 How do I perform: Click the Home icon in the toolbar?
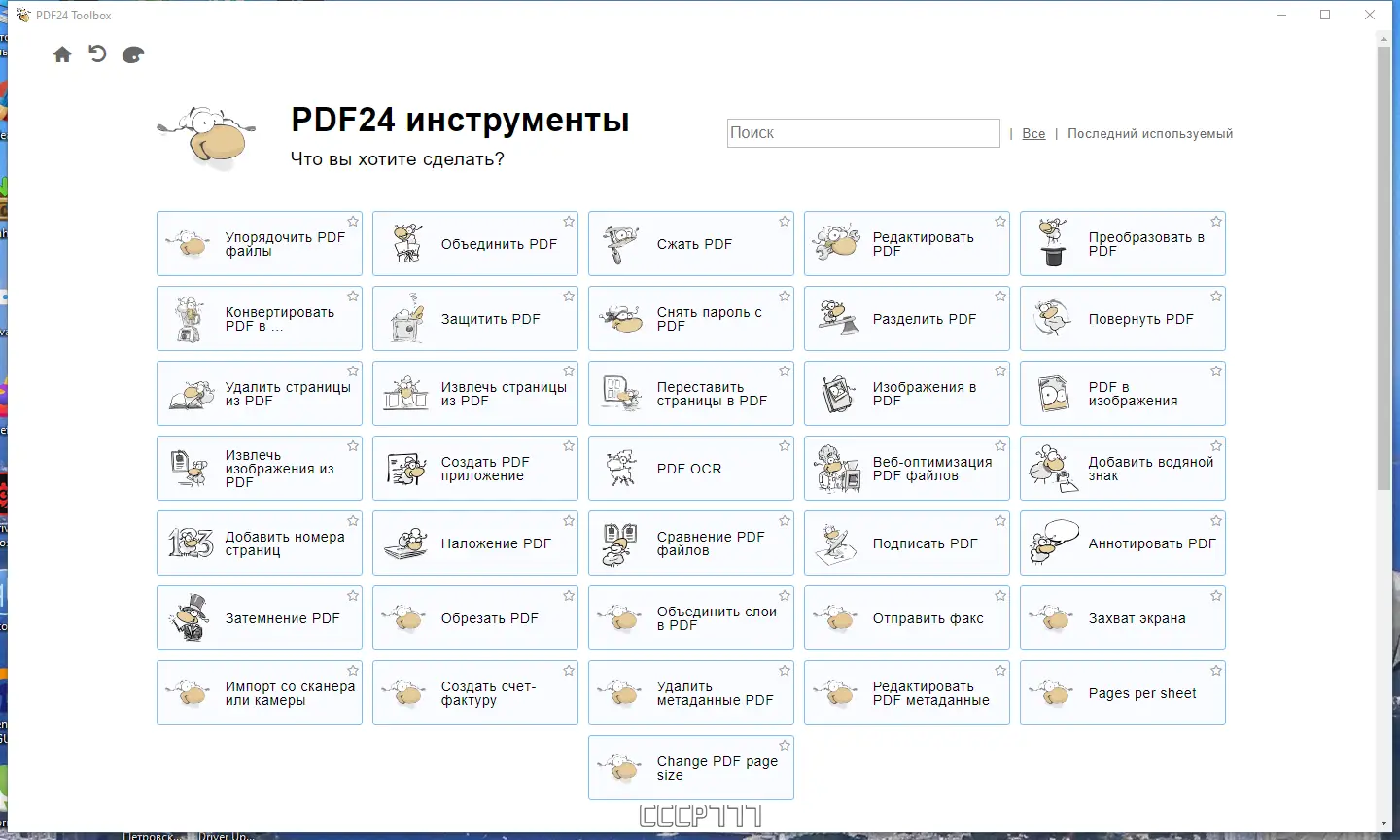coord(62,54)
